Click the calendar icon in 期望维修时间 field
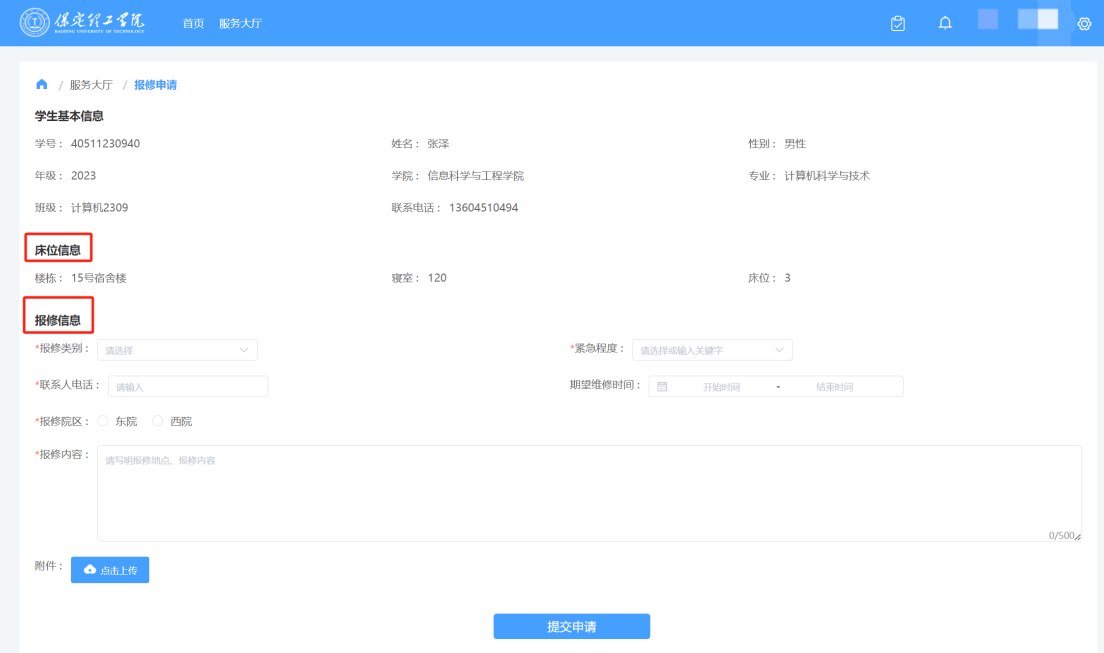 663,386
